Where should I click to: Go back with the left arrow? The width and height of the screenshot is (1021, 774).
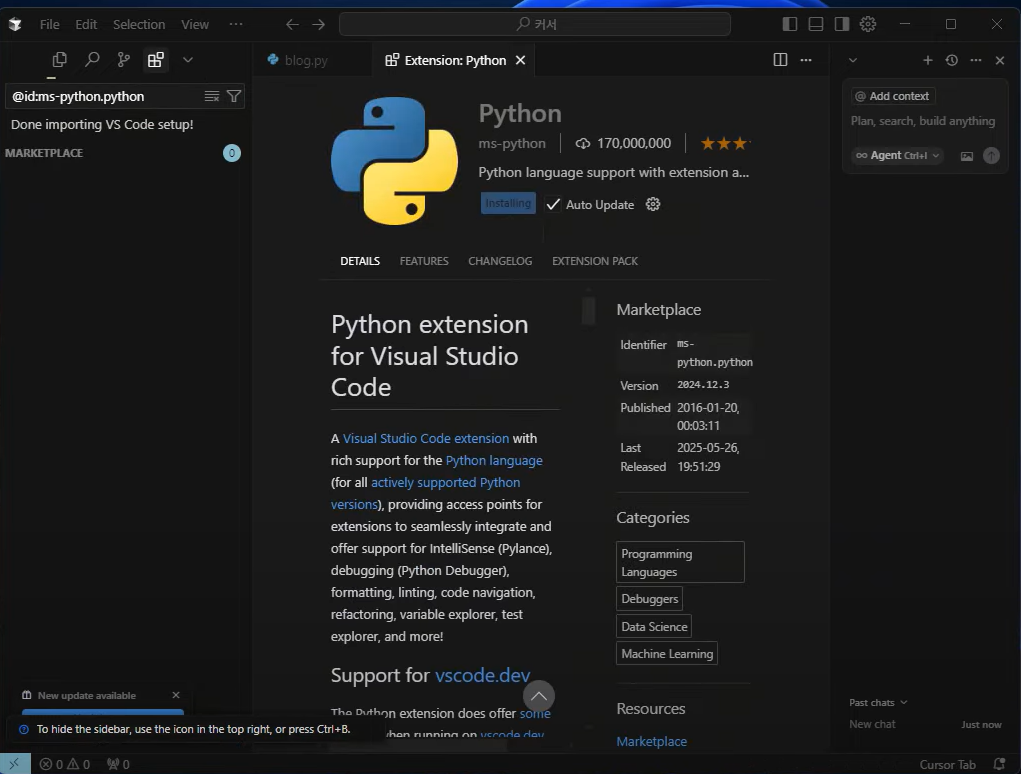[x=292, y=24]
